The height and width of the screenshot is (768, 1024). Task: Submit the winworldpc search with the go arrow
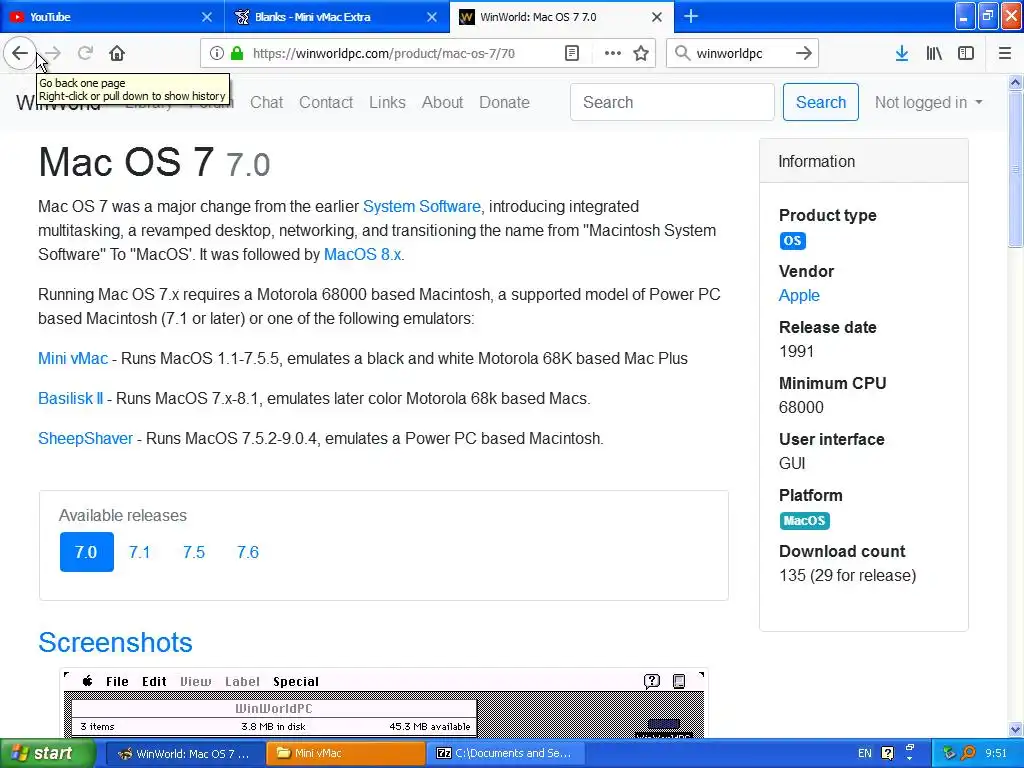pos(804,54)
